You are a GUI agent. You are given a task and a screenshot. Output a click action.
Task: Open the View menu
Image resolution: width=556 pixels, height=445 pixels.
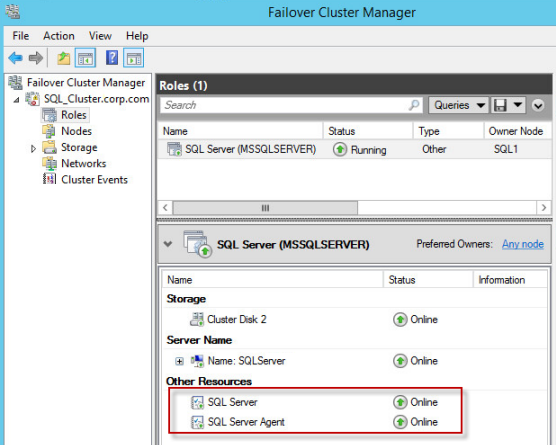click(x=100, y=36)
